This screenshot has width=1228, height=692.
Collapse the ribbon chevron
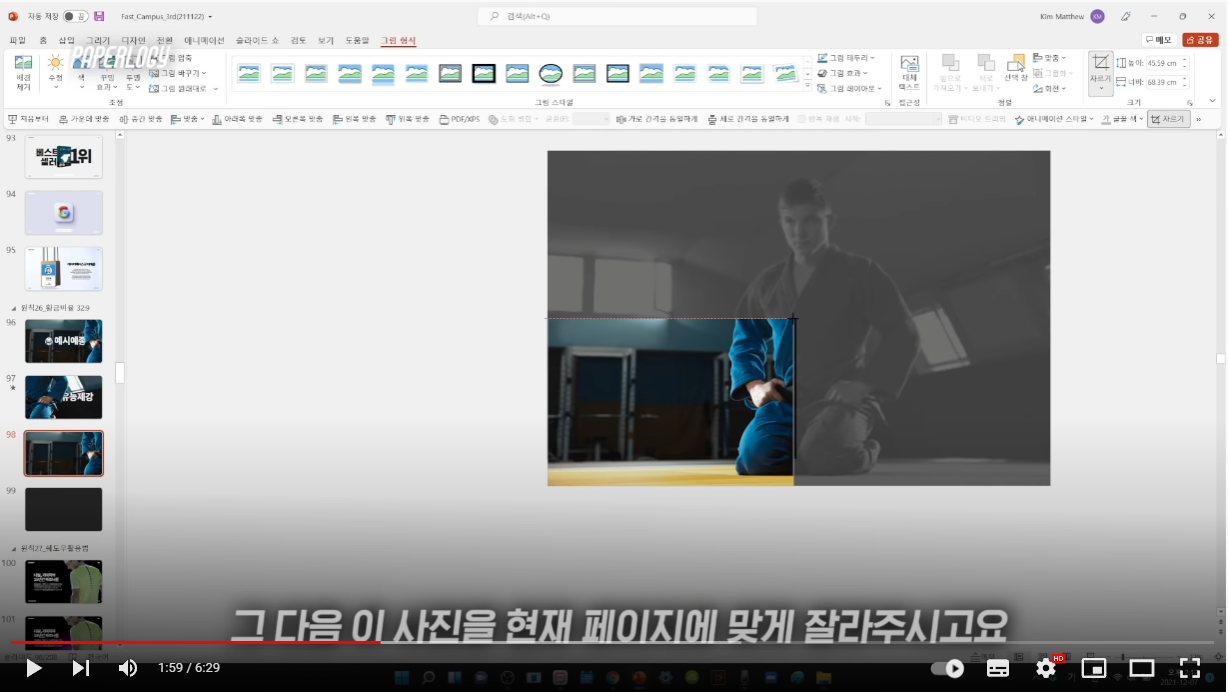[x=1215, y=103]
